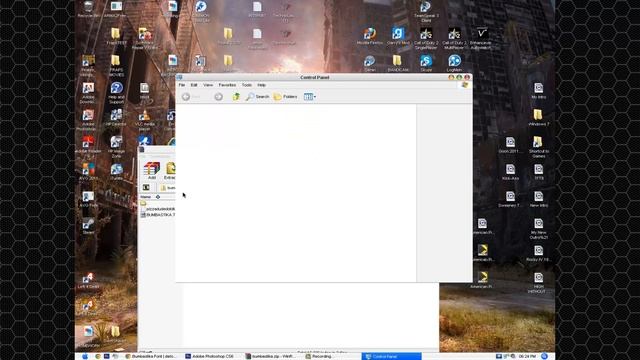Open the Help menu in Control Panel
This screenshot has height=360, width=640.
[x=262, y=85]
